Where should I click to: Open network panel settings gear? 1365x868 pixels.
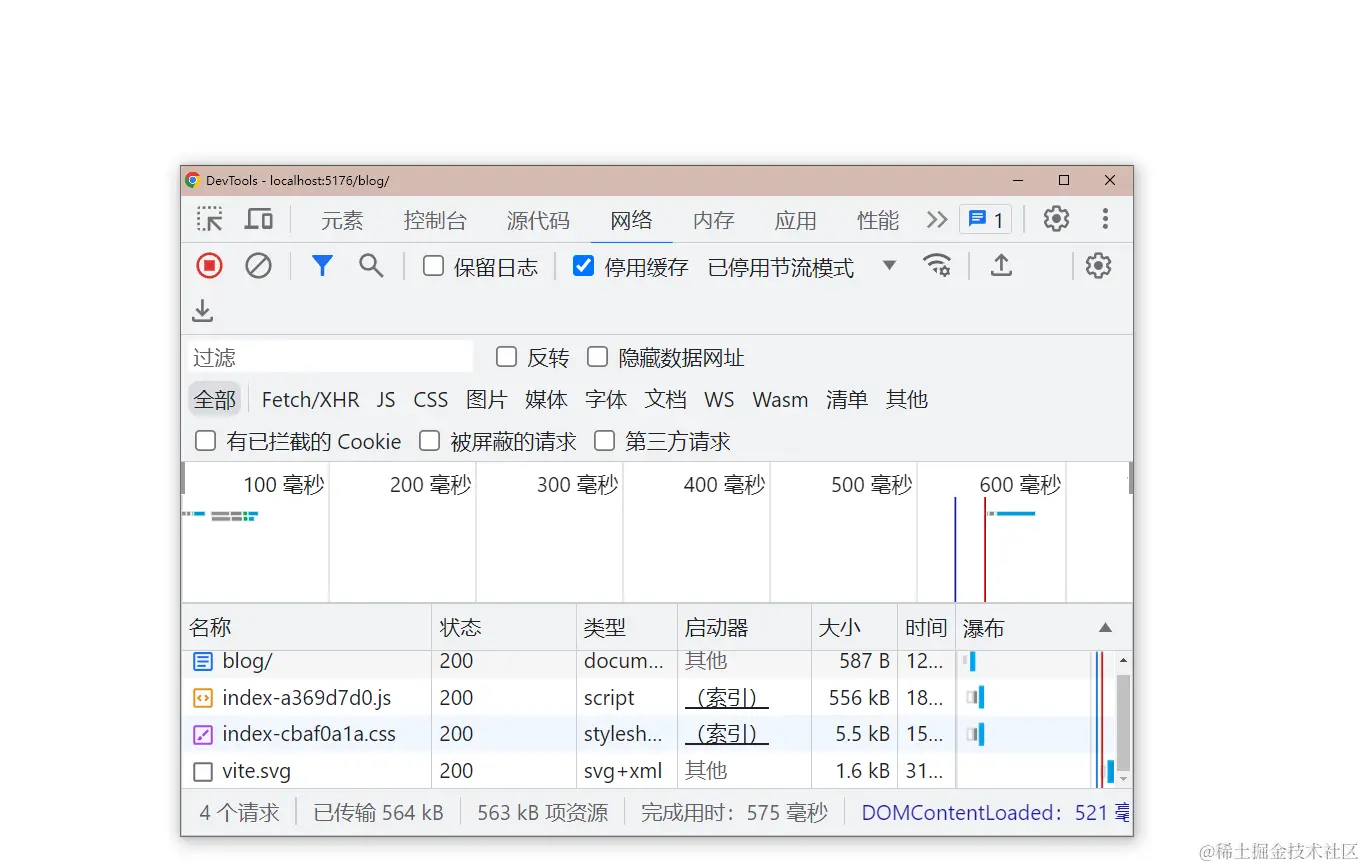coord(1098,265)
